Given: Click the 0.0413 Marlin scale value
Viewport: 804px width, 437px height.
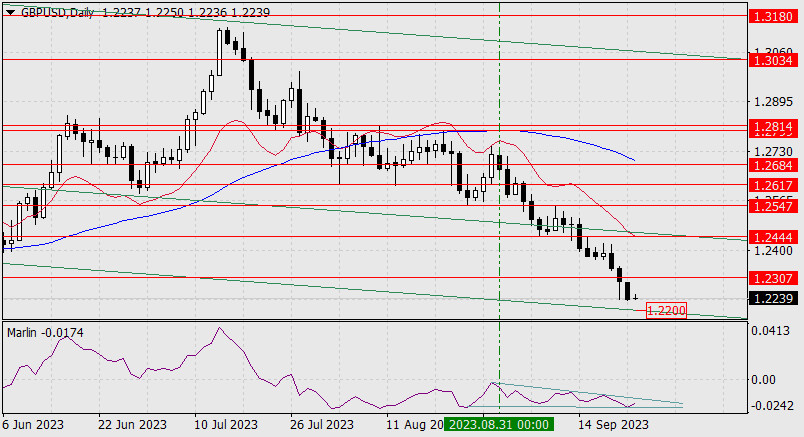Looking at the screenshot, I should 771,331.
